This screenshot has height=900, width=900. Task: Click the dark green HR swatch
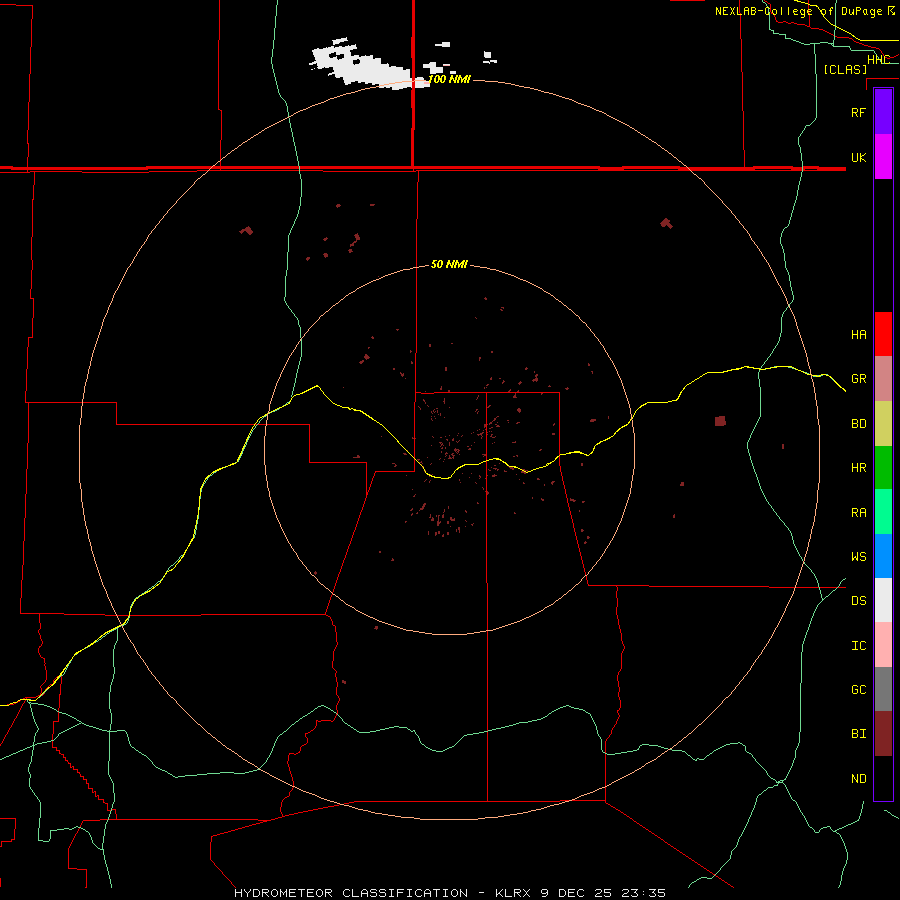883,468
